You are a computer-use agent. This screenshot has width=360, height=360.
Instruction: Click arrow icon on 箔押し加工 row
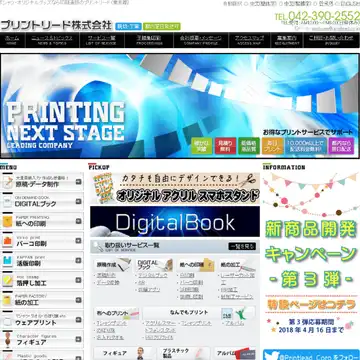pos(78,280)
